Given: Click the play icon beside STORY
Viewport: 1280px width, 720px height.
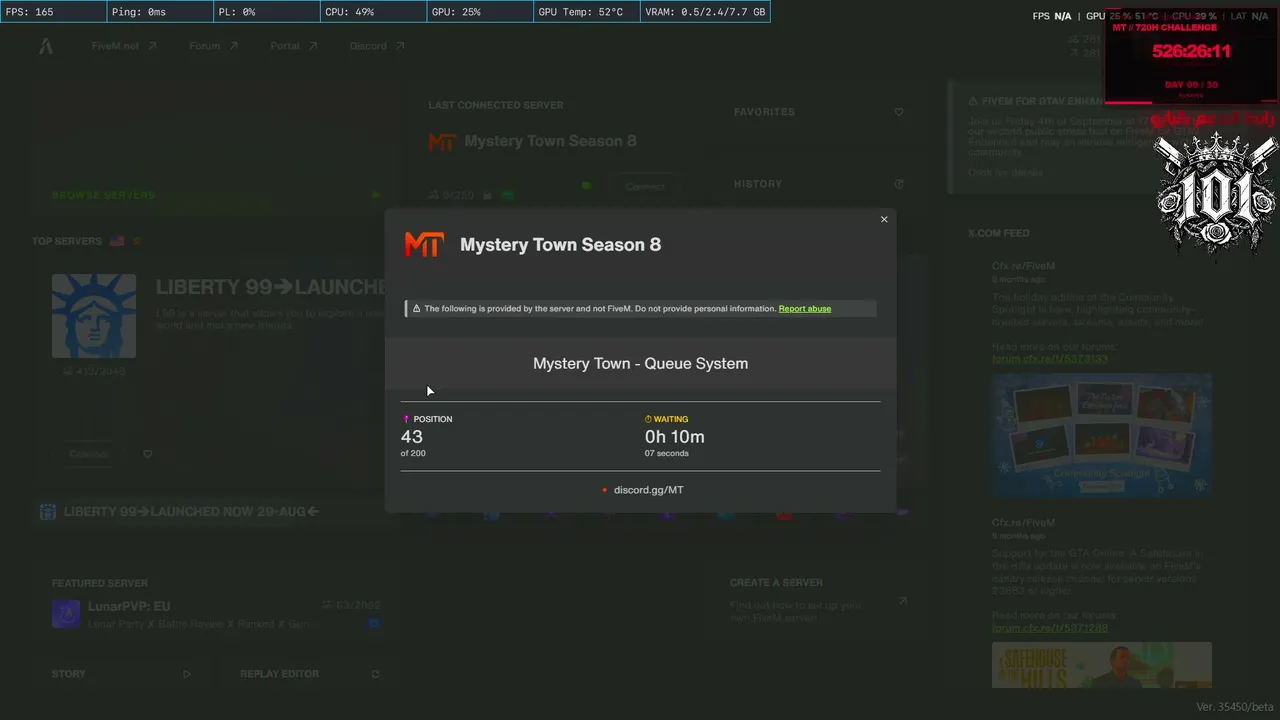Looking at the screenshot, I should (186, 674).
